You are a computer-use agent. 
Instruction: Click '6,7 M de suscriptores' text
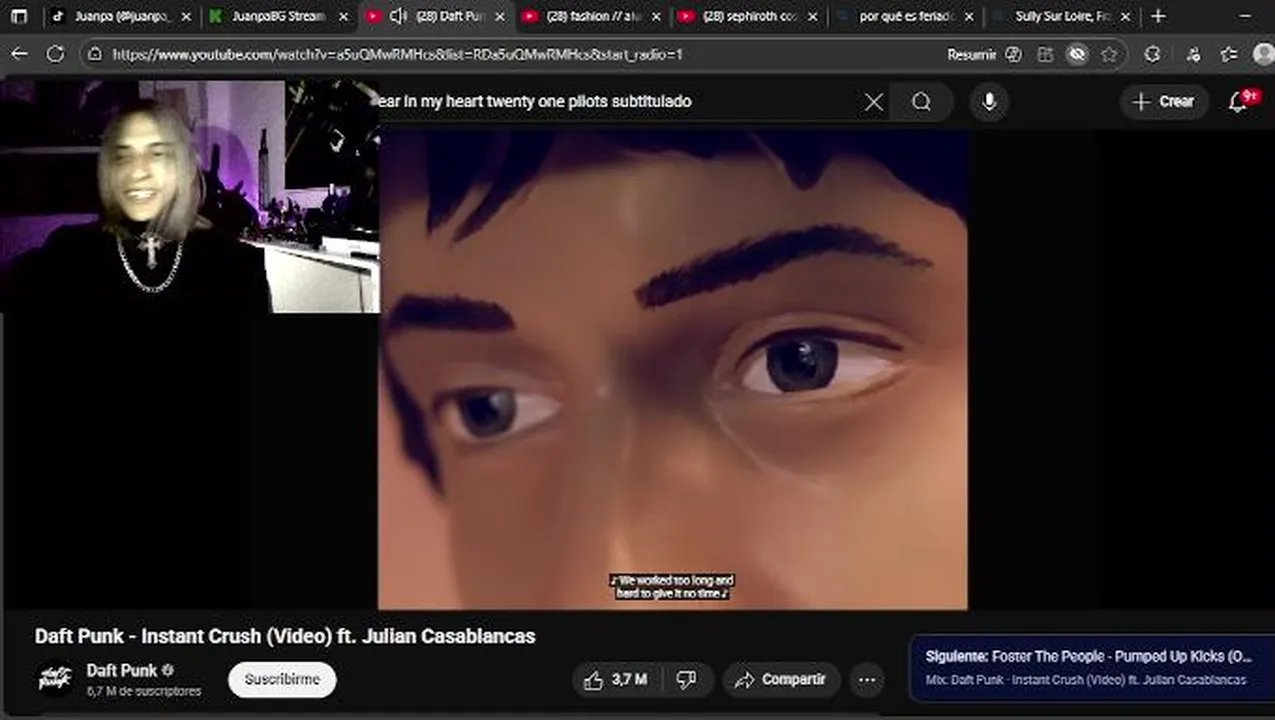click(144, 691)
